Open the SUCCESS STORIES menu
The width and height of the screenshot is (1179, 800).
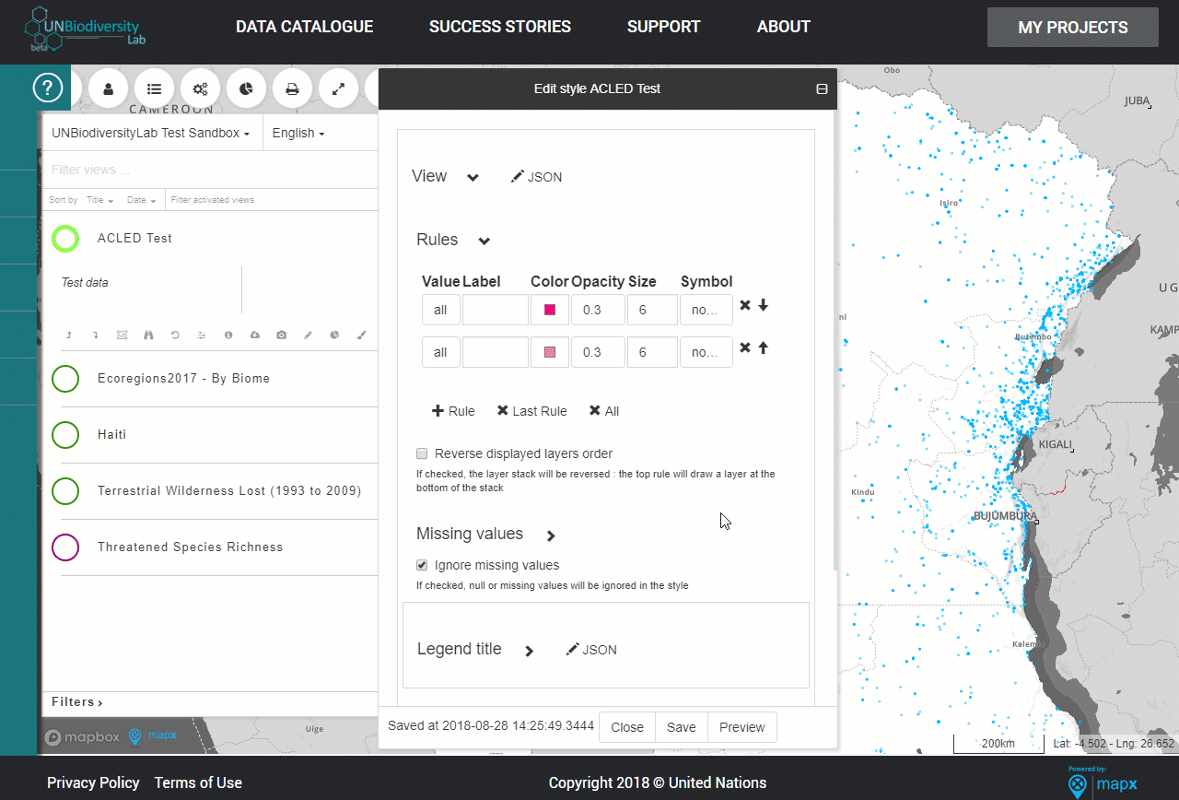500,27
